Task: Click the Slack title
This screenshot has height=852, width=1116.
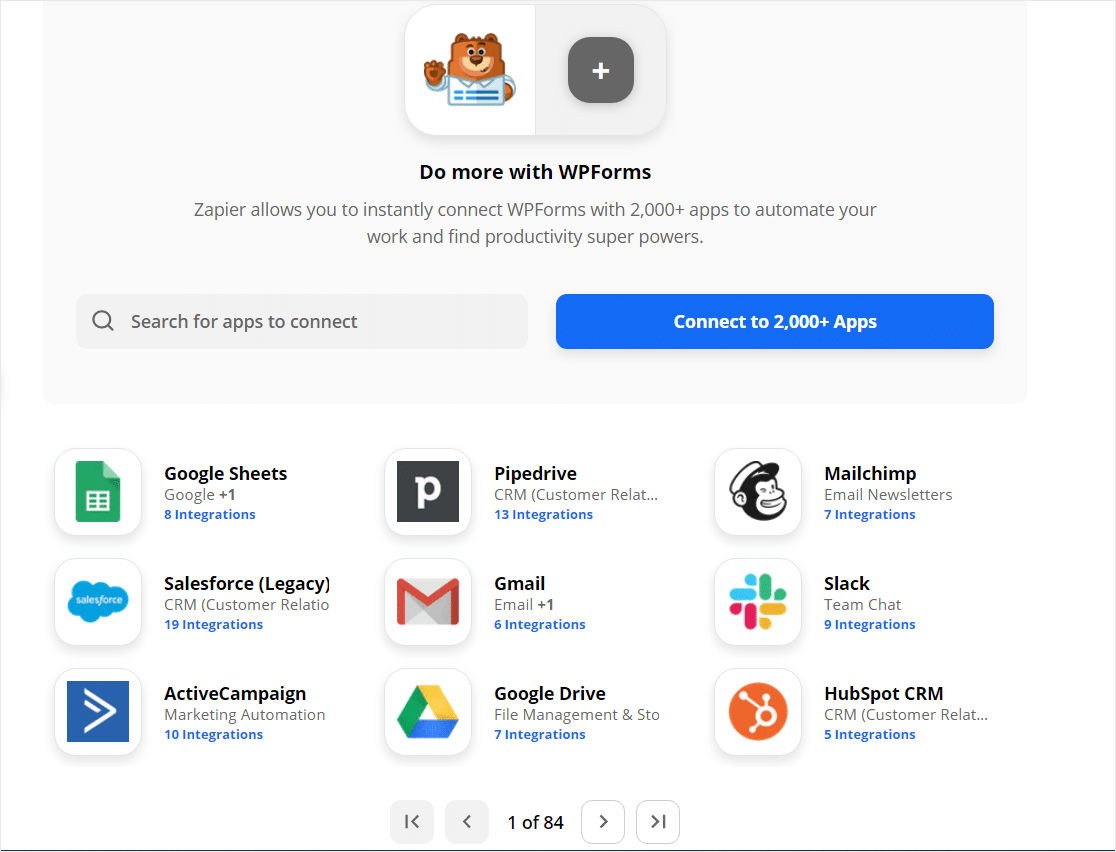Action: coord(846,584)
